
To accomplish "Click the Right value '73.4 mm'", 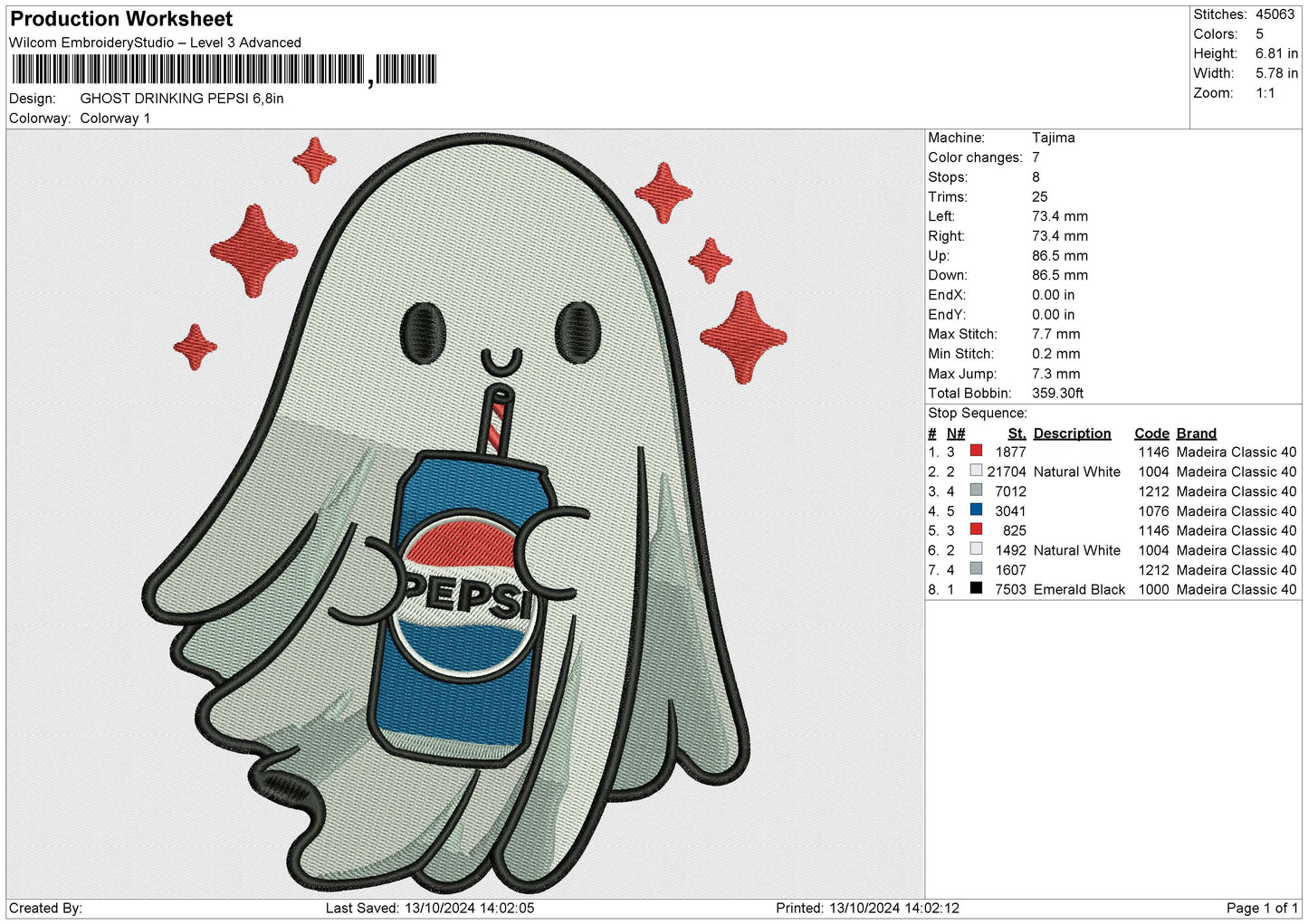I will coord(1060,236).
